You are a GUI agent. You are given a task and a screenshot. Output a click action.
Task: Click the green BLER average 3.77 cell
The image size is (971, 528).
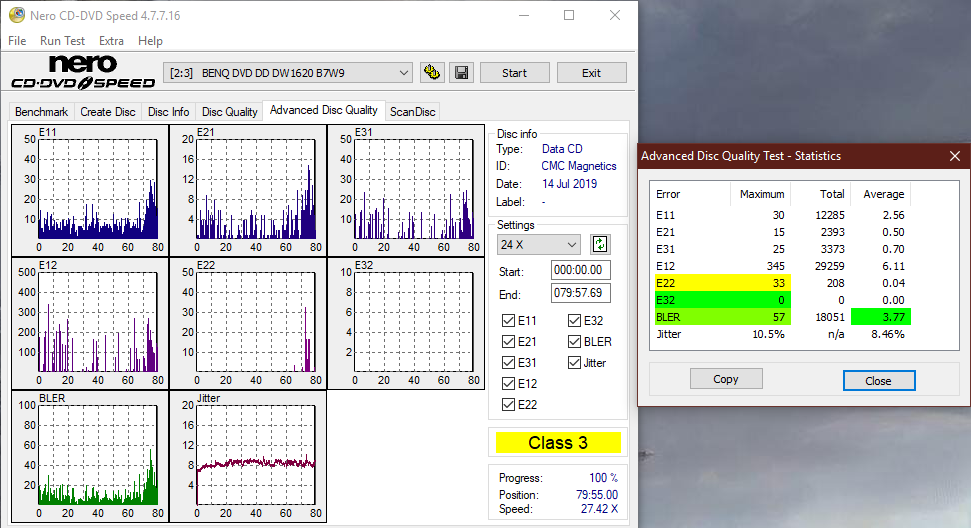click(881, 317)
